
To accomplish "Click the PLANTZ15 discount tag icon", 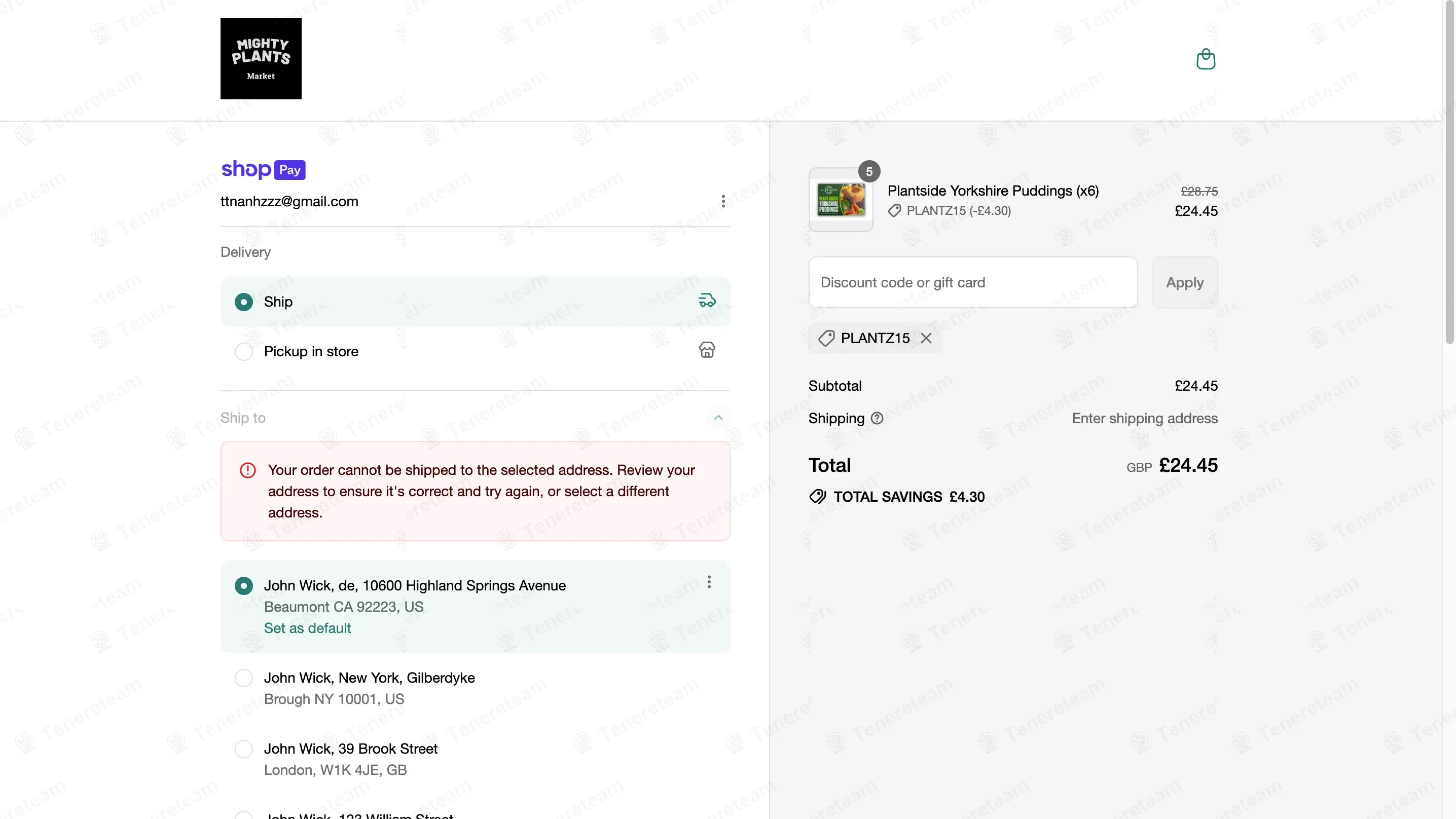I will [826, 338].
